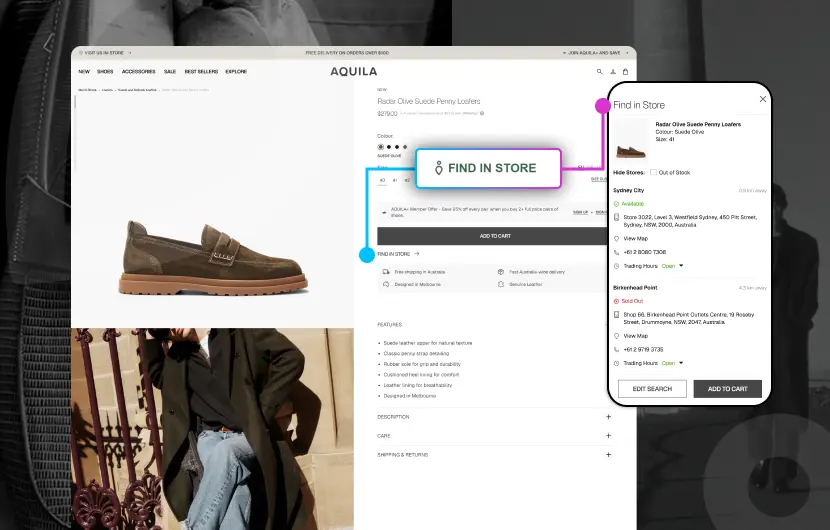Choose the selected Suede Olive colour swatch

(381, 147)
